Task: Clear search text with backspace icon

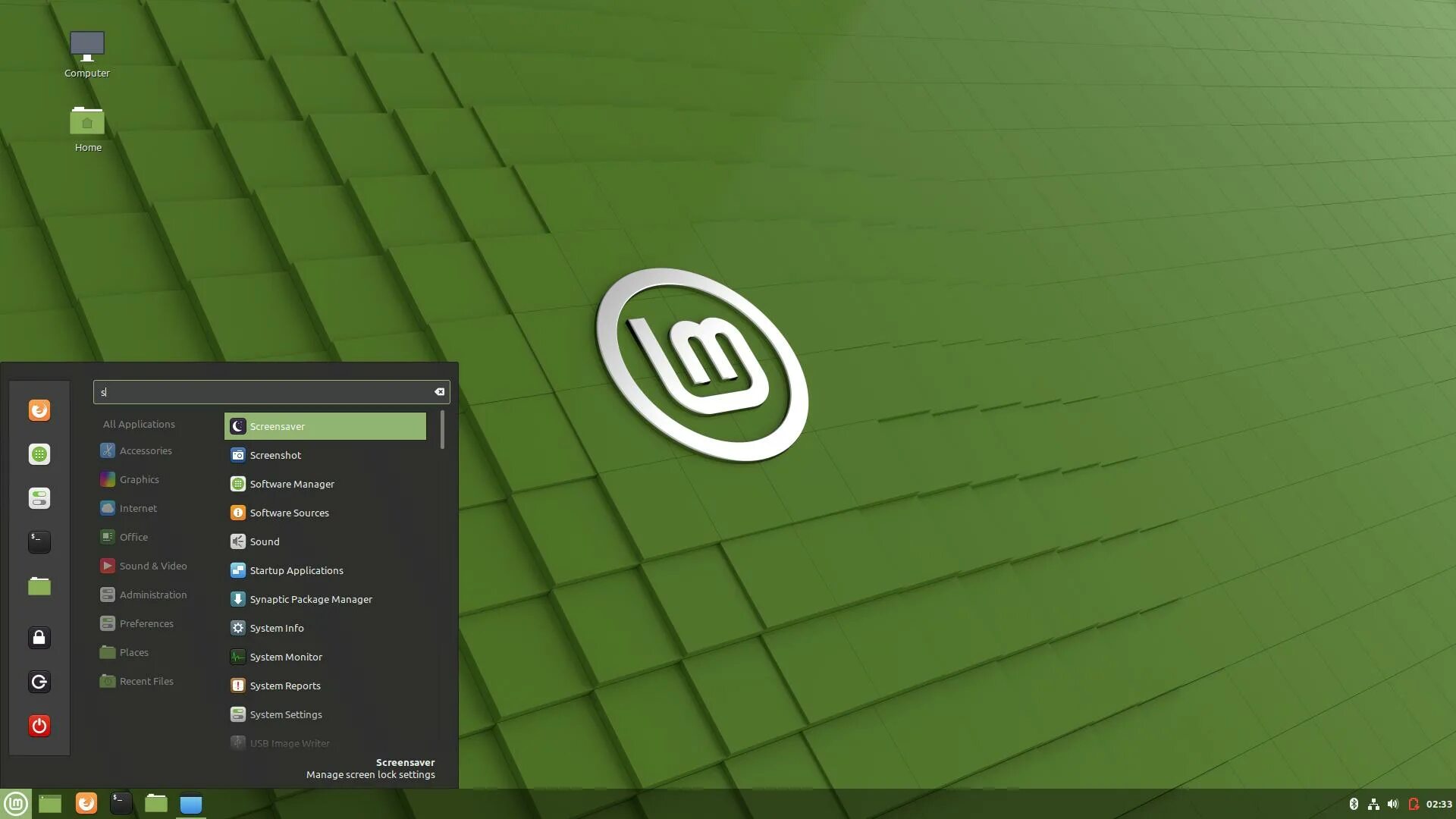Action: pos(439,392)
